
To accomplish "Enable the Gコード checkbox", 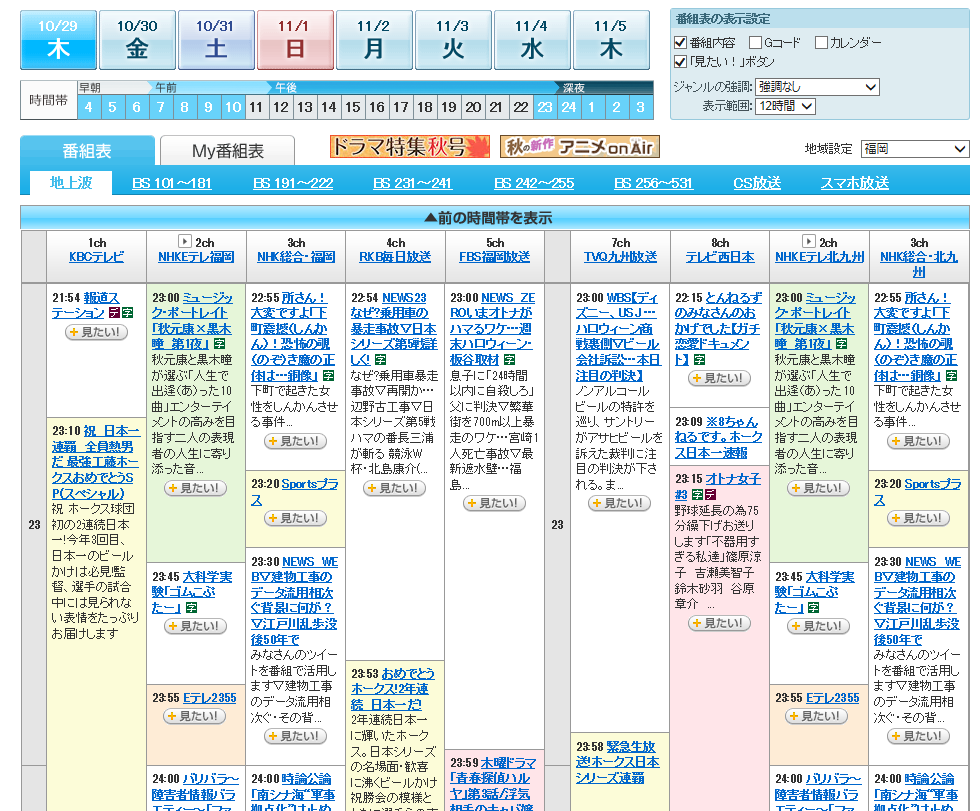I will pos(755,42).
